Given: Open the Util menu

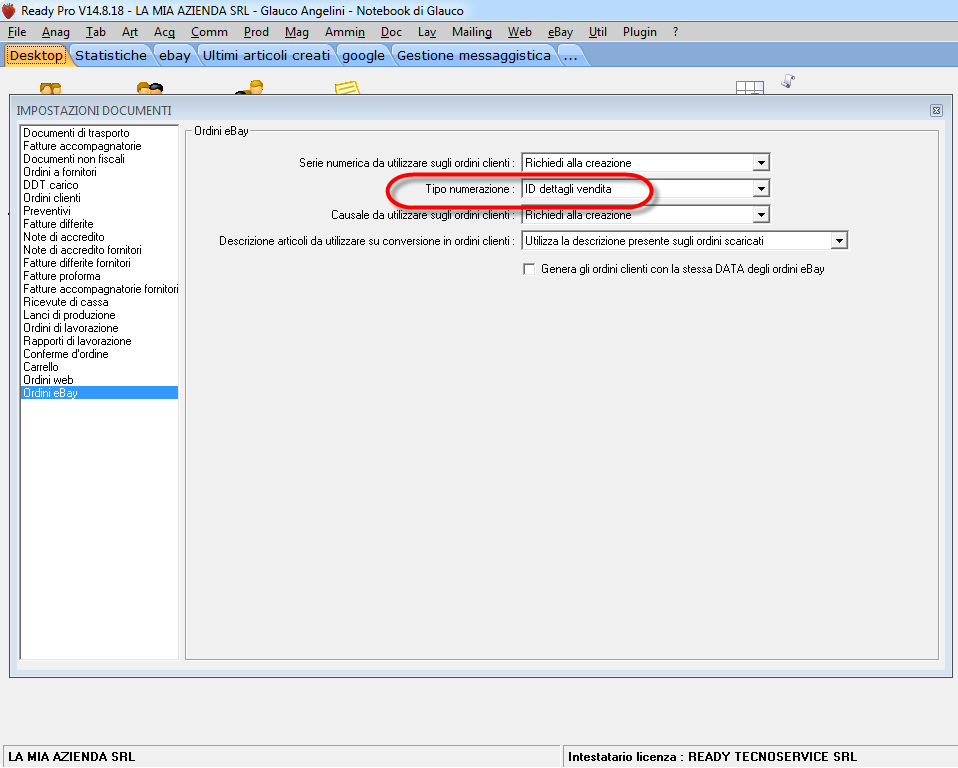Looking at the screenshot, I should [x=598, y=32].
